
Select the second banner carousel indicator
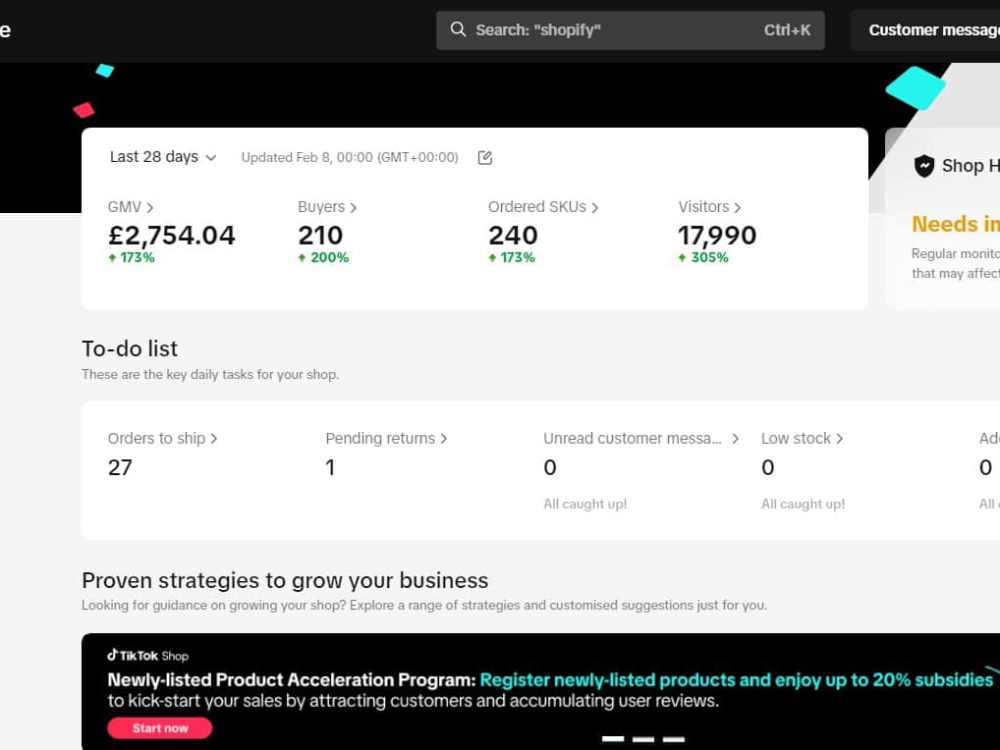[643, 739]
